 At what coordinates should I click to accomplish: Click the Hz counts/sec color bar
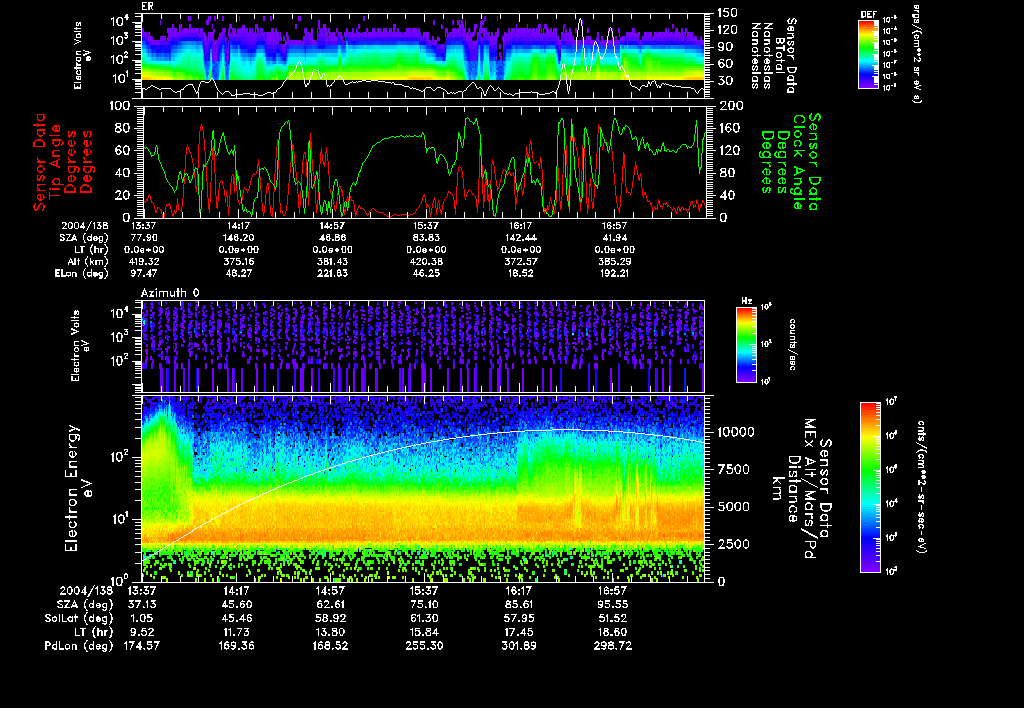click(x=746, y=344)
